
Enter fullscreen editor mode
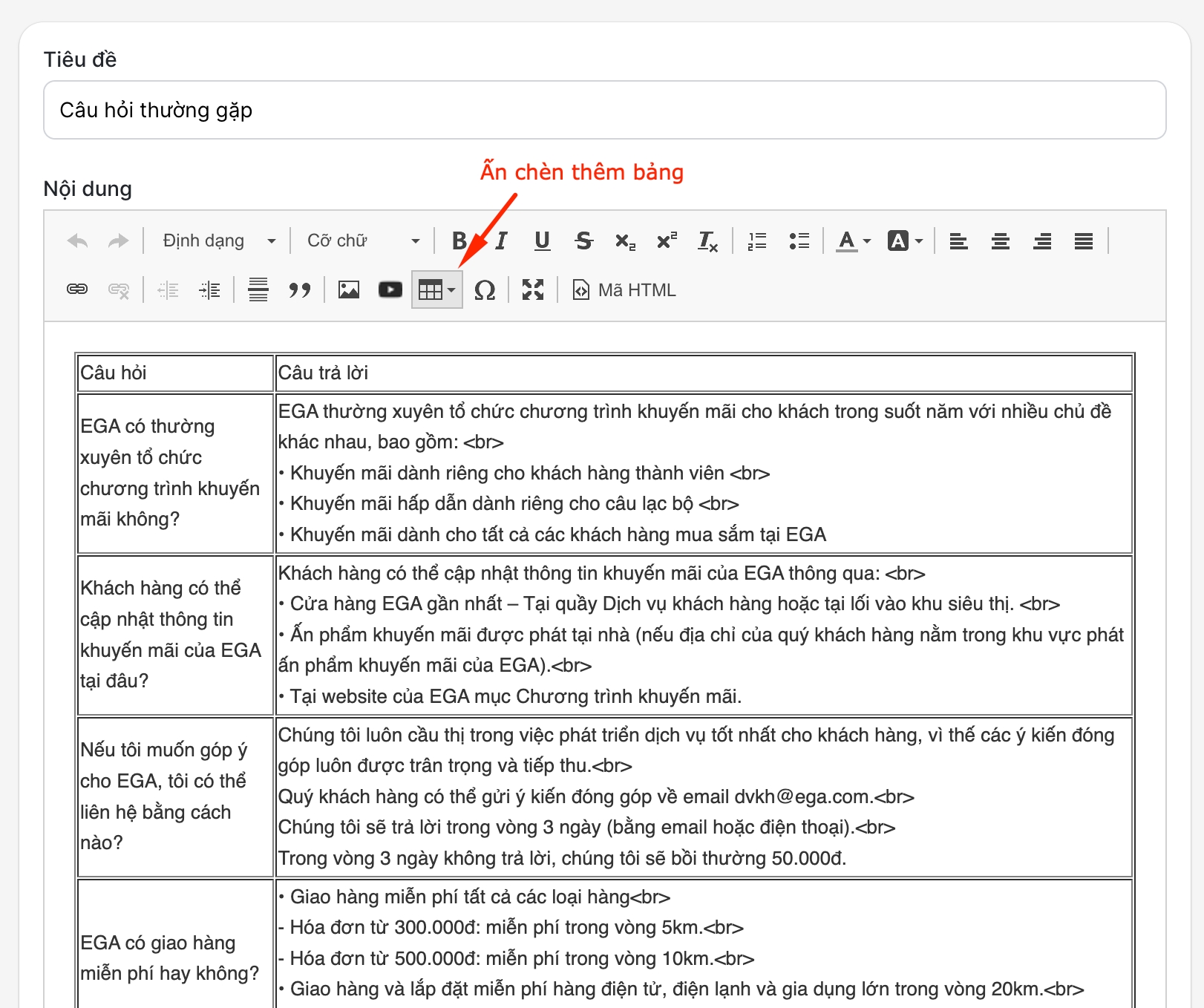[x=533, y=290]
